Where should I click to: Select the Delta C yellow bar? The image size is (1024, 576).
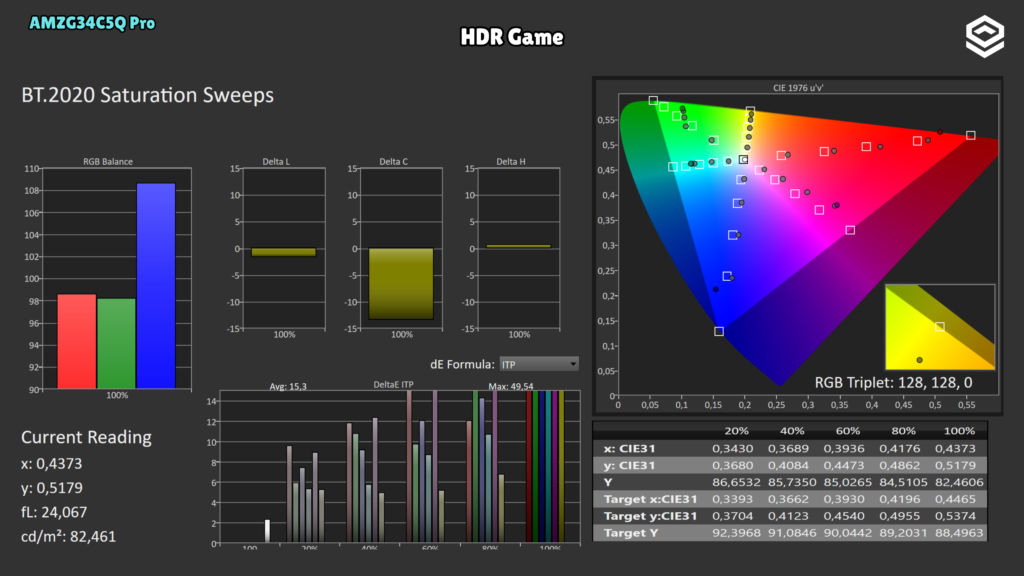point(401,284)
